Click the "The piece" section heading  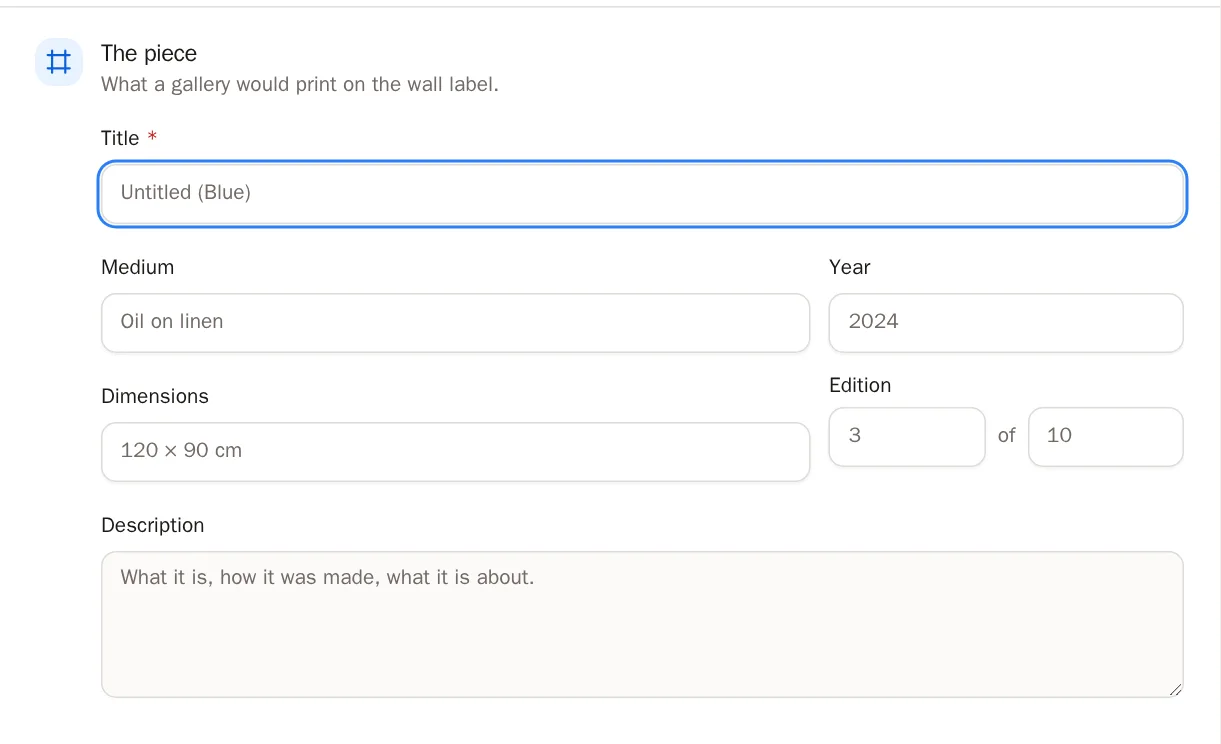(x=149, y=54)
